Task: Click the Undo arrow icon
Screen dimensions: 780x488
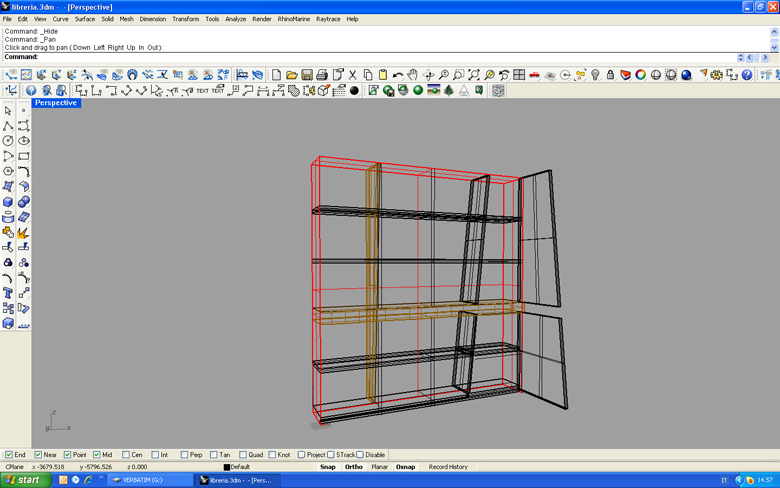Action: [397, 75]
